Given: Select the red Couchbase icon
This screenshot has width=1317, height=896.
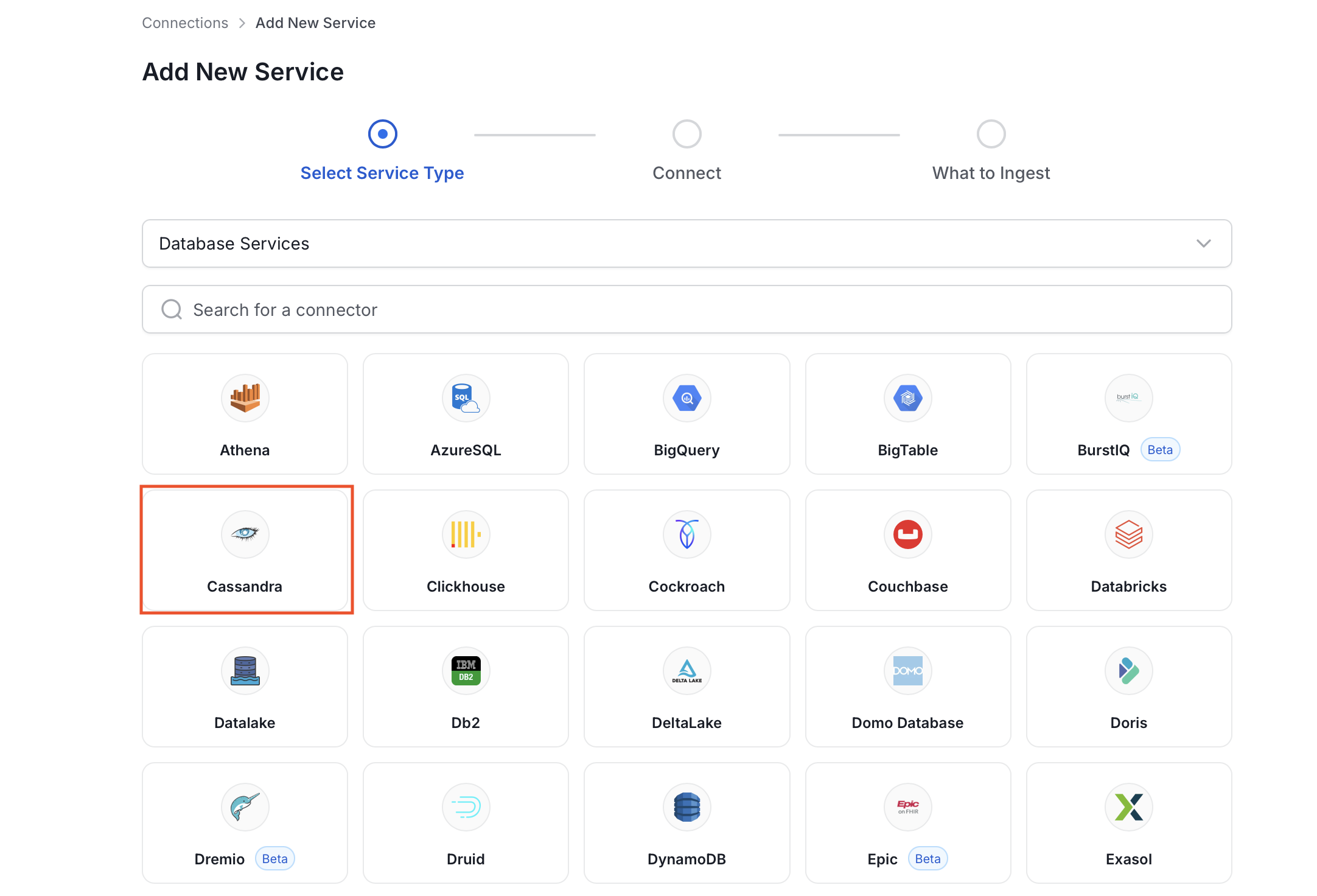Looking at the screenshot, I should (908, 534).
